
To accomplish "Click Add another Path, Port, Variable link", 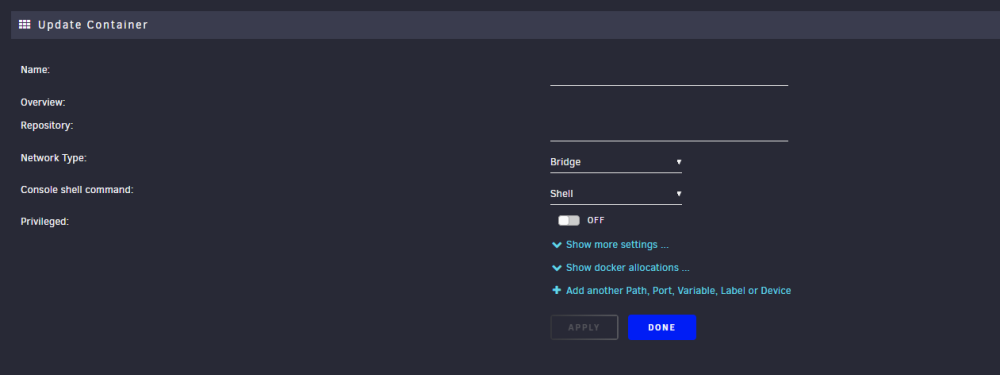I will click(x=678, y=291).
